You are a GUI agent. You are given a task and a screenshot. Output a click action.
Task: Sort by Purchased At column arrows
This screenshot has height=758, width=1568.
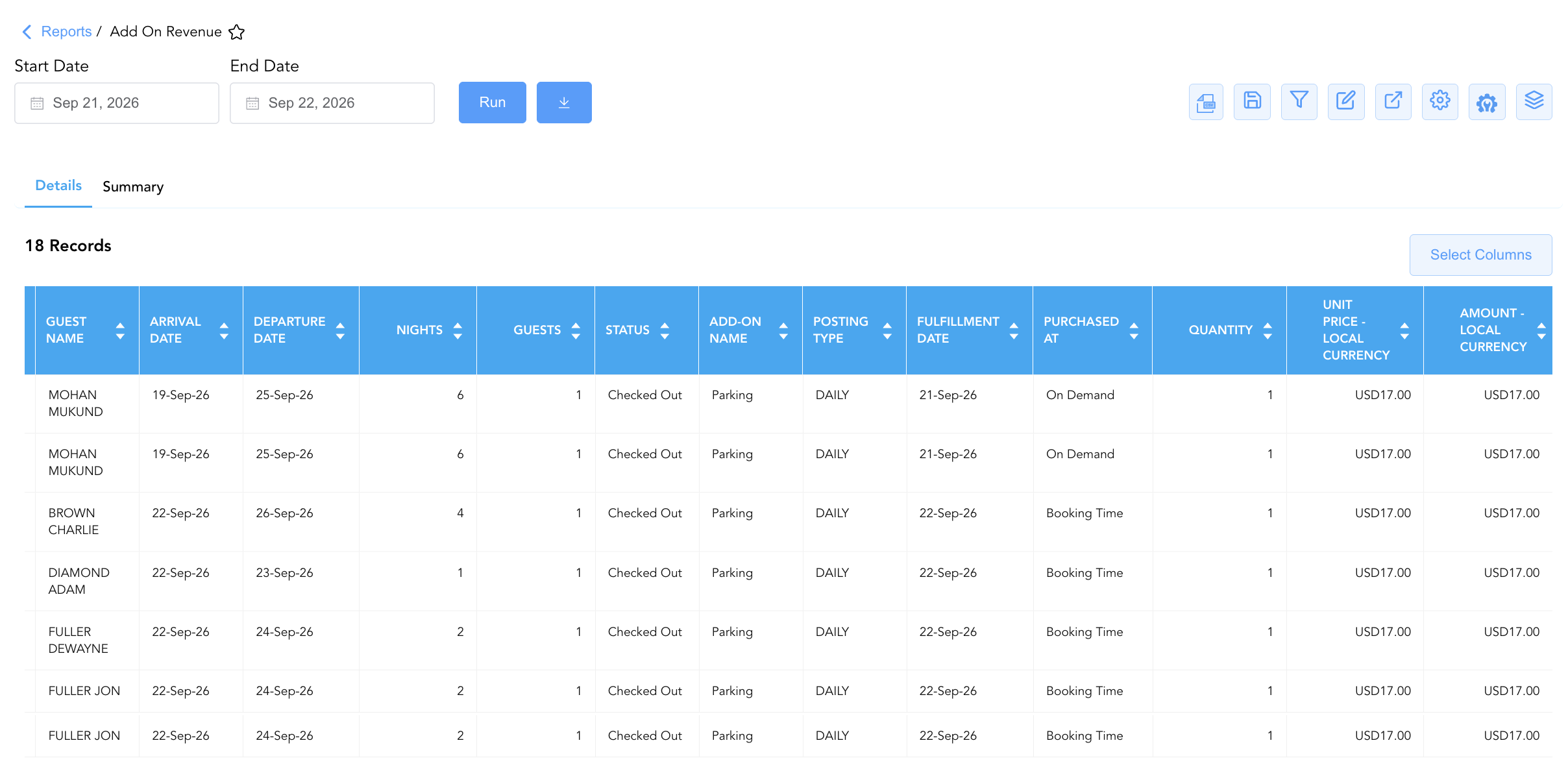[1134, 330]
